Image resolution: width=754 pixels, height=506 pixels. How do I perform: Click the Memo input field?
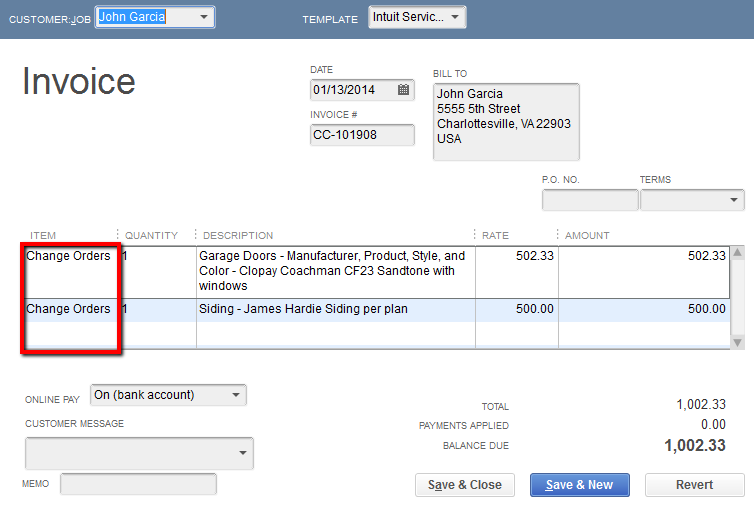point(138,484)
